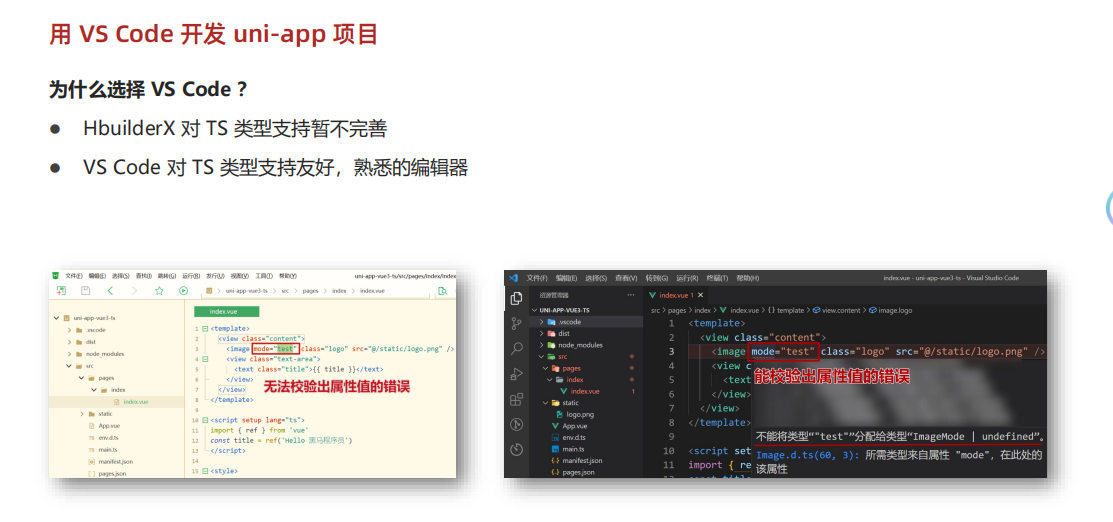The width and height of the screenshot is (1113, 522).
Task: Select manifest.json in HBuilderX tree
Action: 116,462
